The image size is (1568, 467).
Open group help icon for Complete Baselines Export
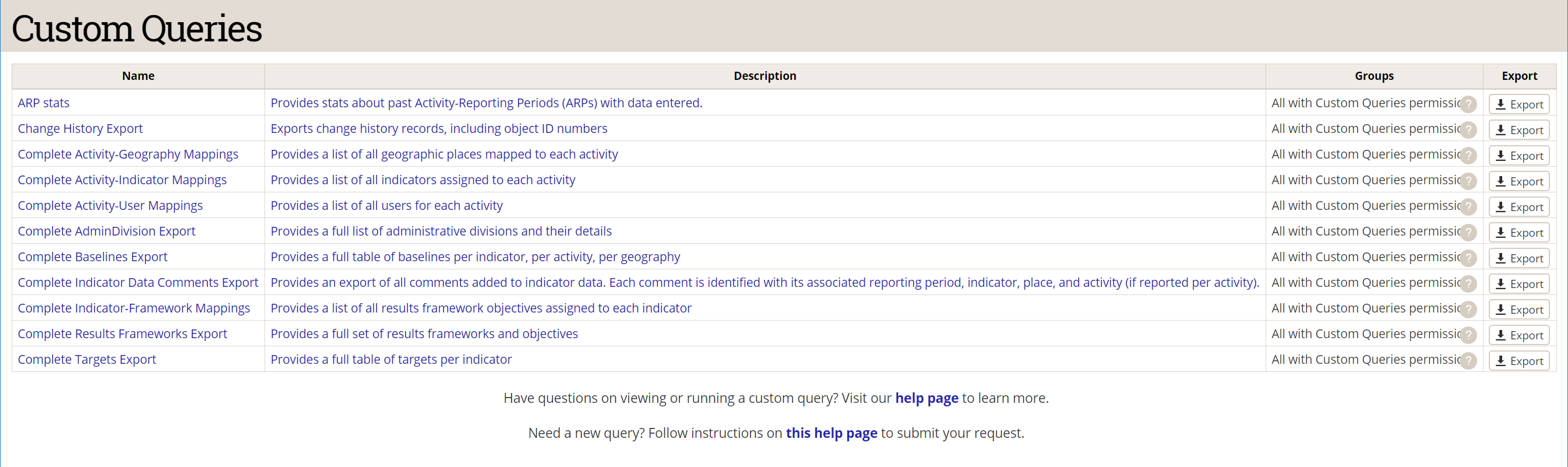click(x=1468, y=258)
